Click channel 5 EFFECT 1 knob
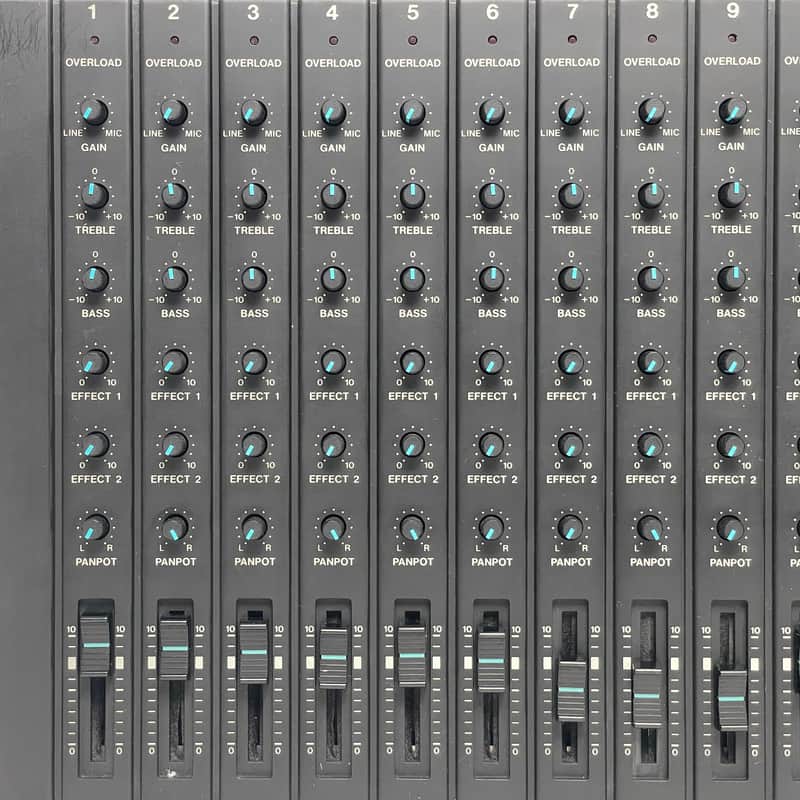 [412, 362]
